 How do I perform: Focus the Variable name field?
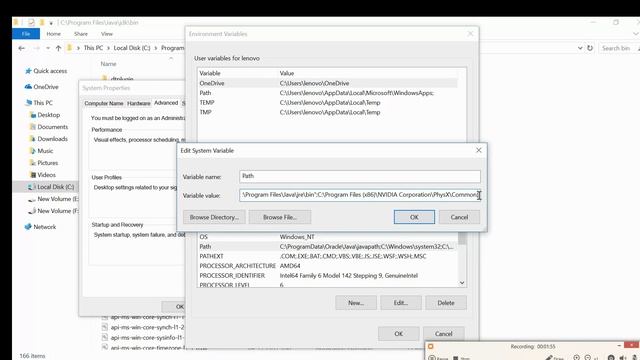click(360, 176)
